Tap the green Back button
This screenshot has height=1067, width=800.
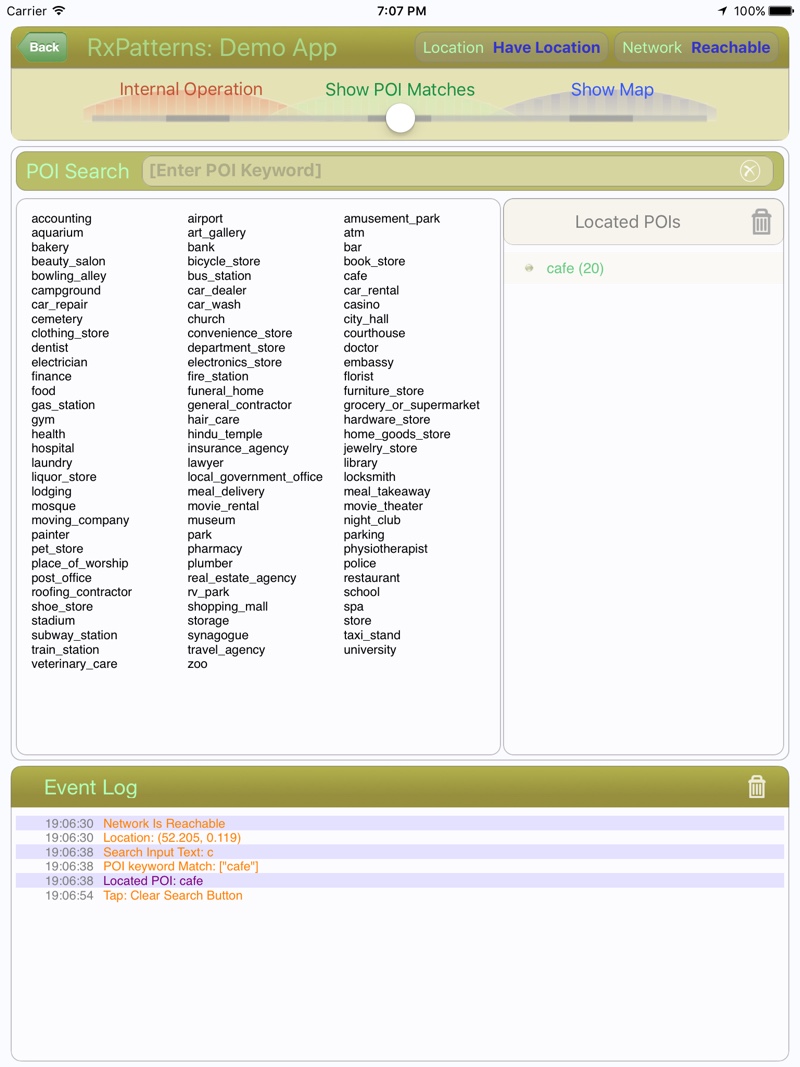point(43,48)
